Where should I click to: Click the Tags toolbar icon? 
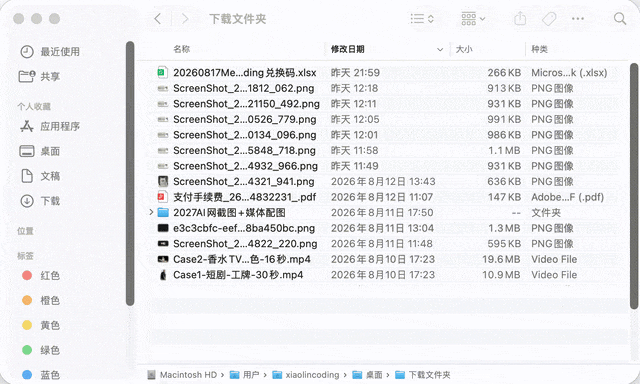point(549,19)
